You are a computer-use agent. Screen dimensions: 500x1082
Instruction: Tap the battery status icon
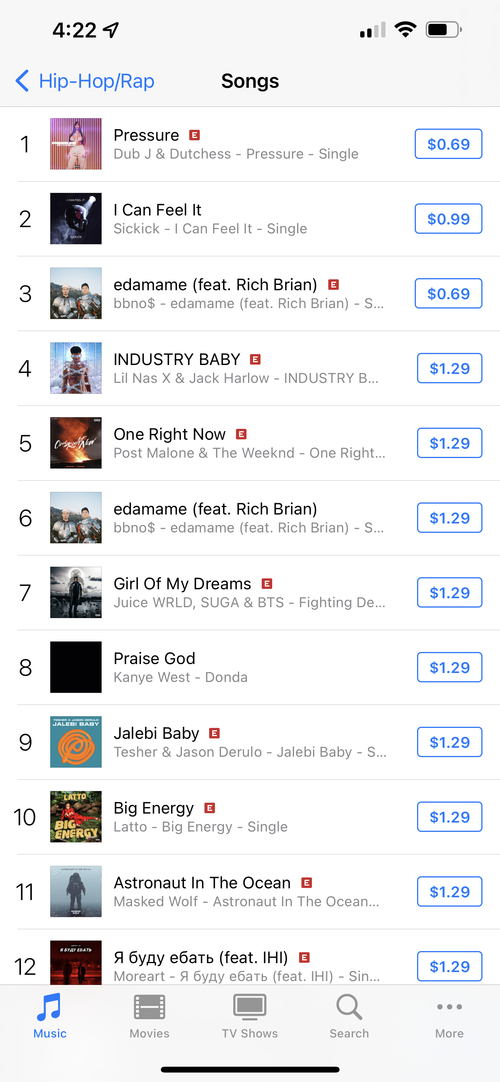coord(444,30)
